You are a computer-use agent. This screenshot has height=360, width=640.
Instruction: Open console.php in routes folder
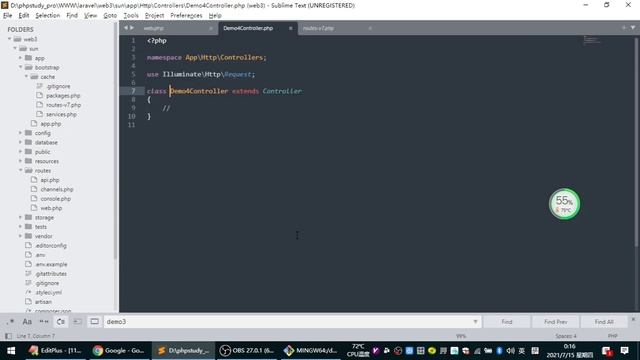[56, 199]
